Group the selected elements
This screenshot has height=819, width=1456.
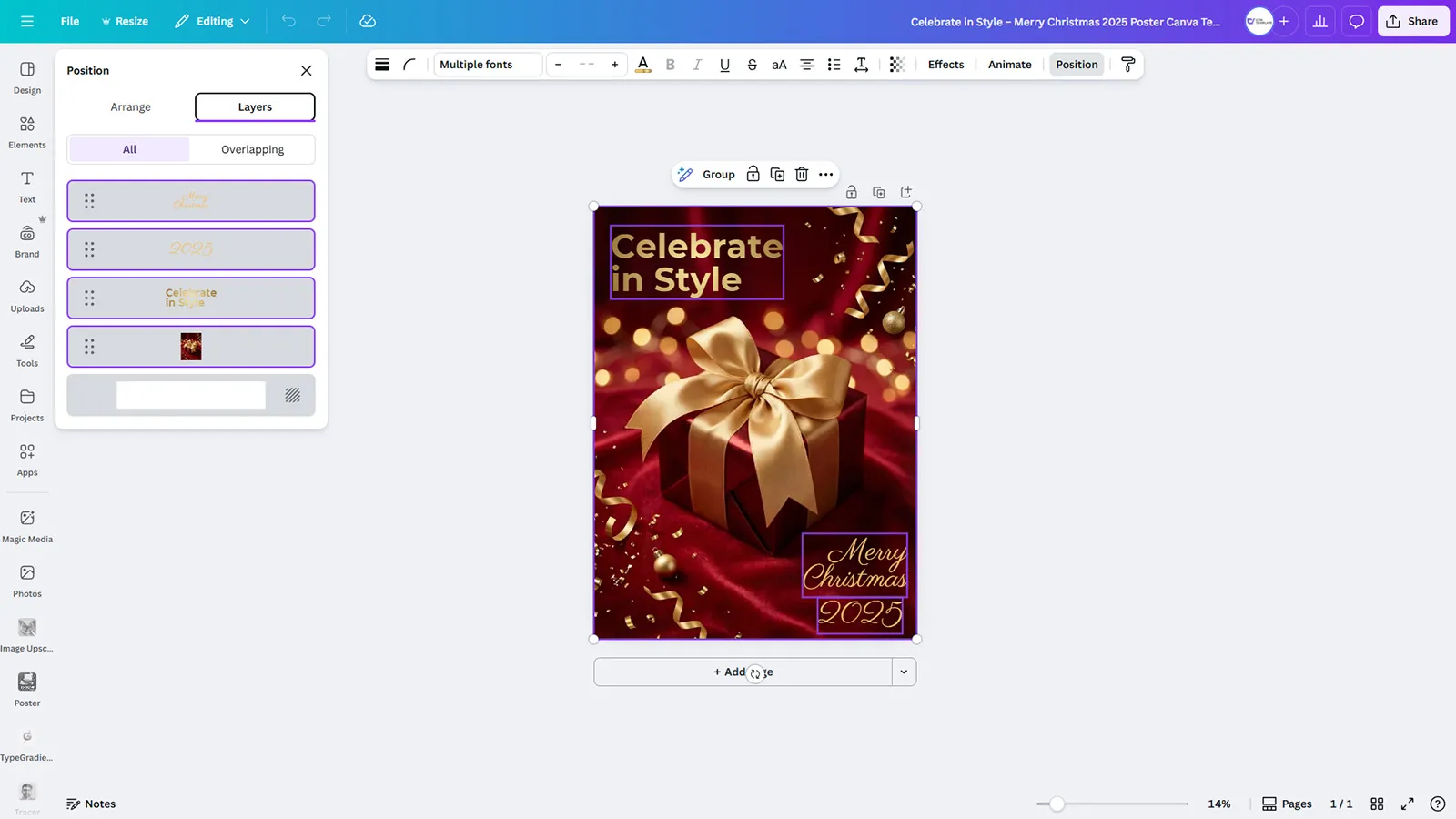point(718,174)
